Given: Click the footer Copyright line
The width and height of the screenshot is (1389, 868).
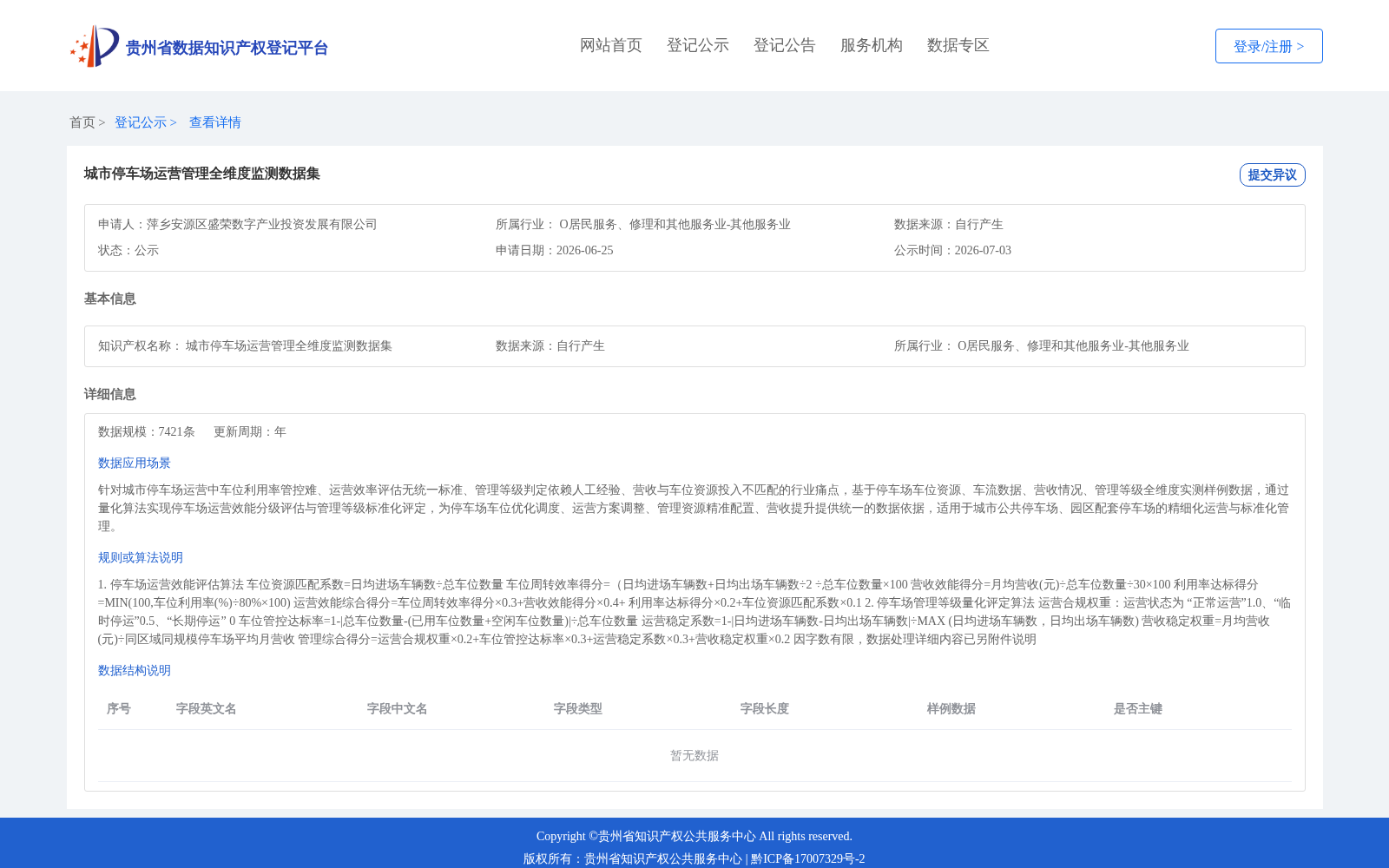Looking at the screenshot, I should pyautogui.click(x=694, y=836).
